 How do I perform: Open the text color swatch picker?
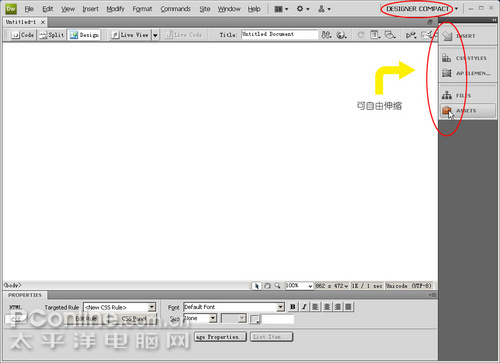255,319
